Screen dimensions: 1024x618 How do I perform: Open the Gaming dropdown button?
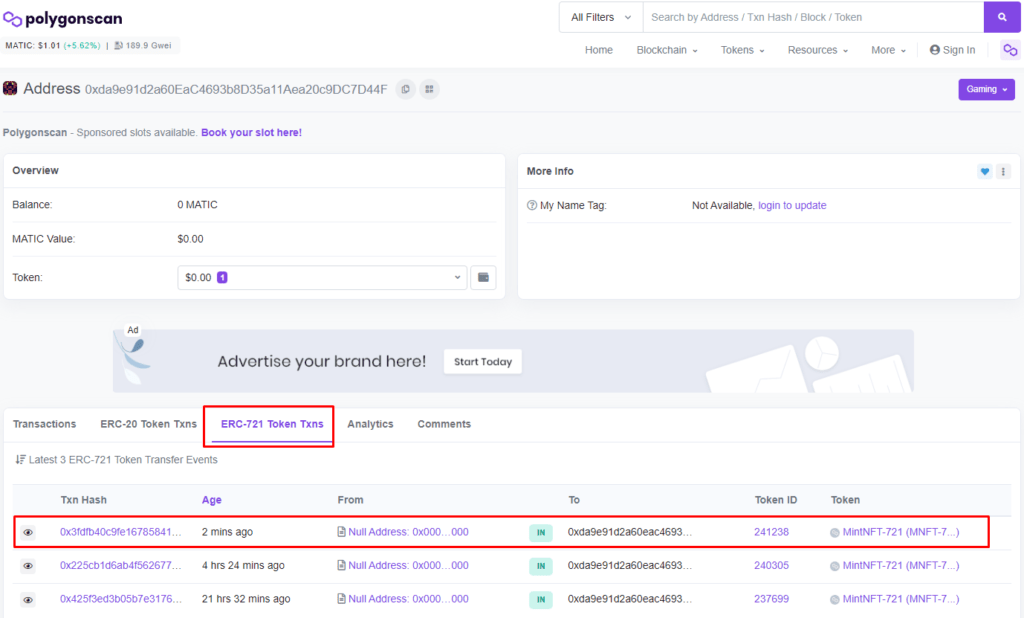coord(986,89)
